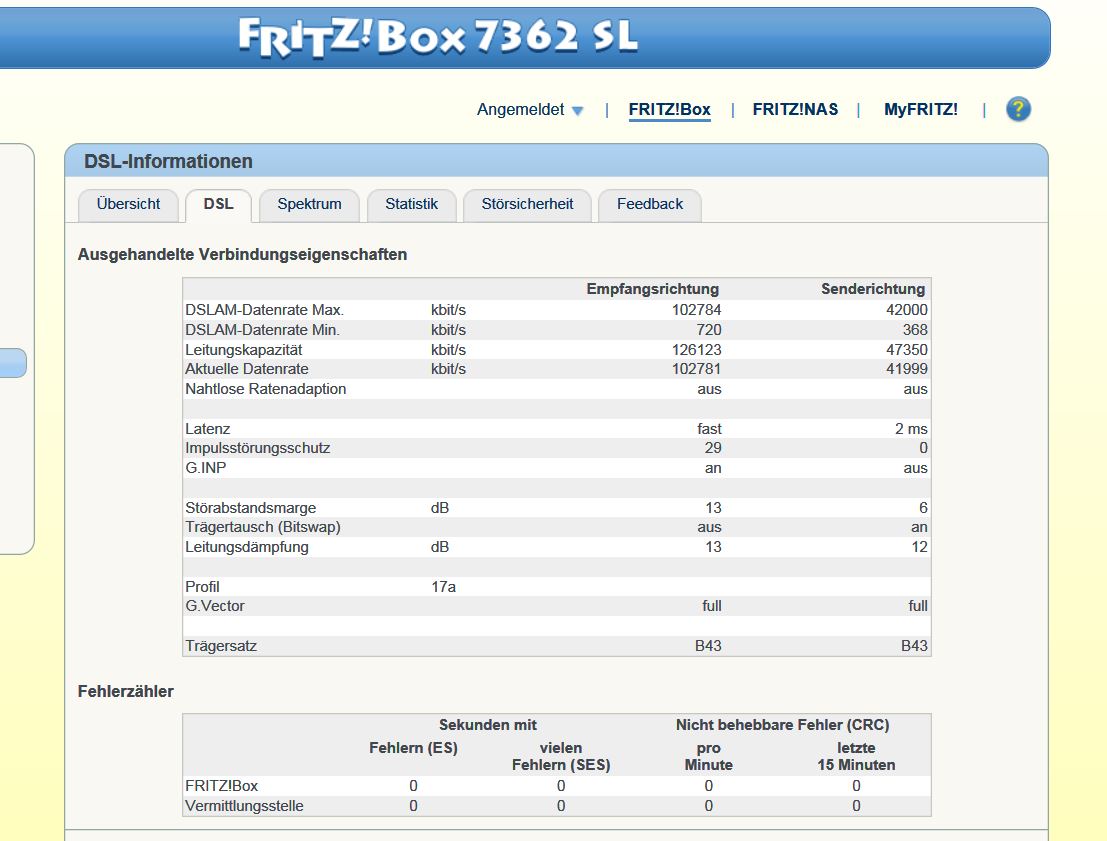This screenshot has width=1107, height=841.
Task: Click the Senderichtung column header
Action: click(873, 289)
